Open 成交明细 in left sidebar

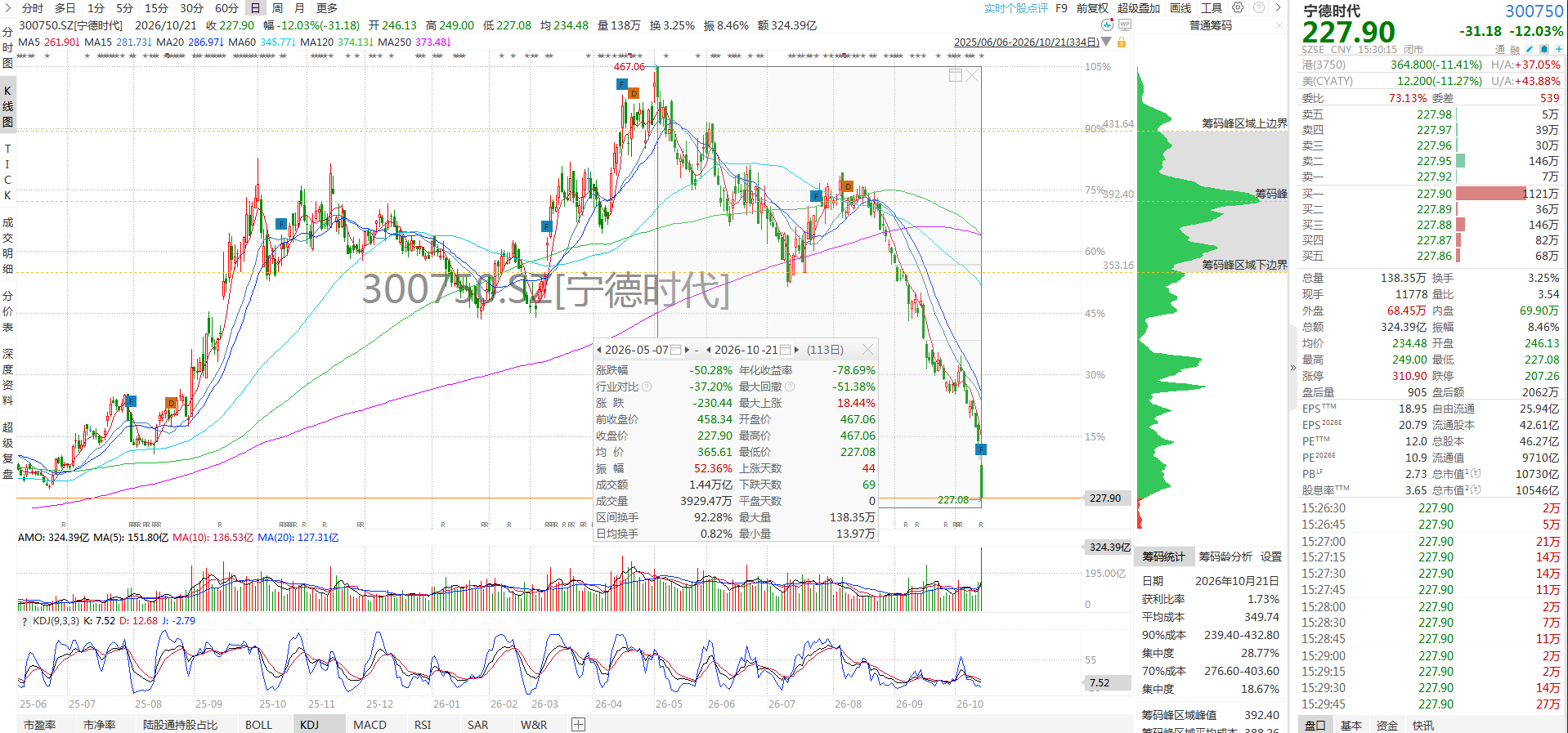point(7,245)
